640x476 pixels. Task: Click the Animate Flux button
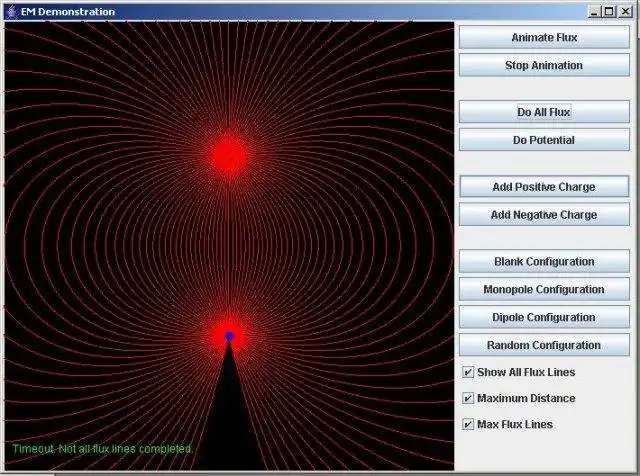coord(544,37)
